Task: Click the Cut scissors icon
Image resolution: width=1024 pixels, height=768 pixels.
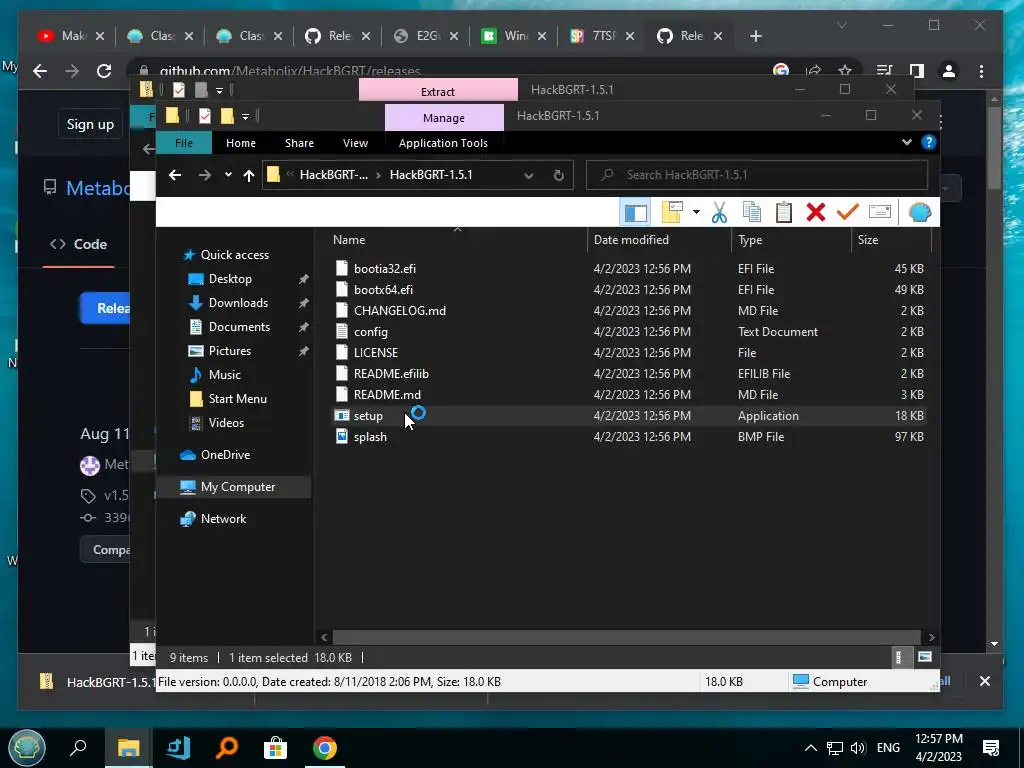Action: pyautogui.click(x=719, y=212)
